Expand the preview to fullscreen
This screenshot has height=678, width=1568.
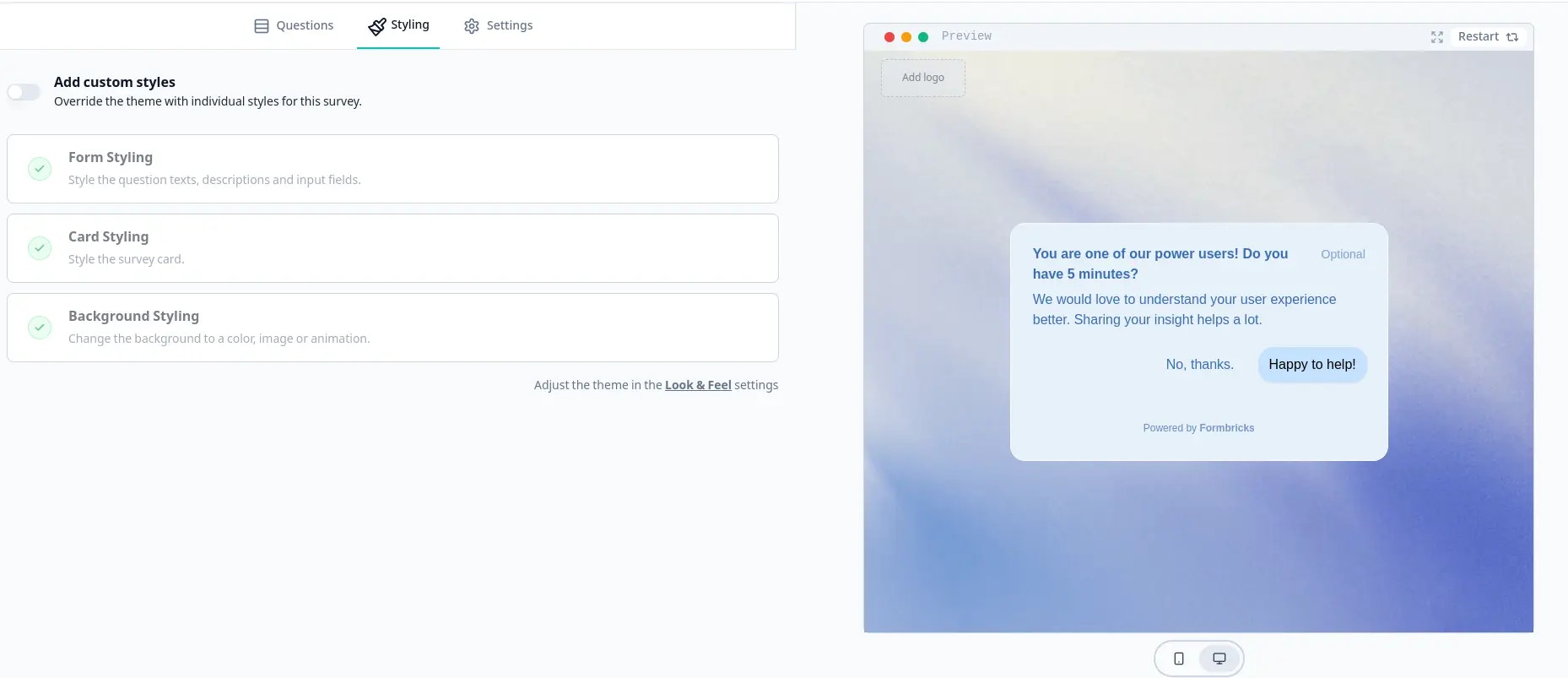(1437, 37)
